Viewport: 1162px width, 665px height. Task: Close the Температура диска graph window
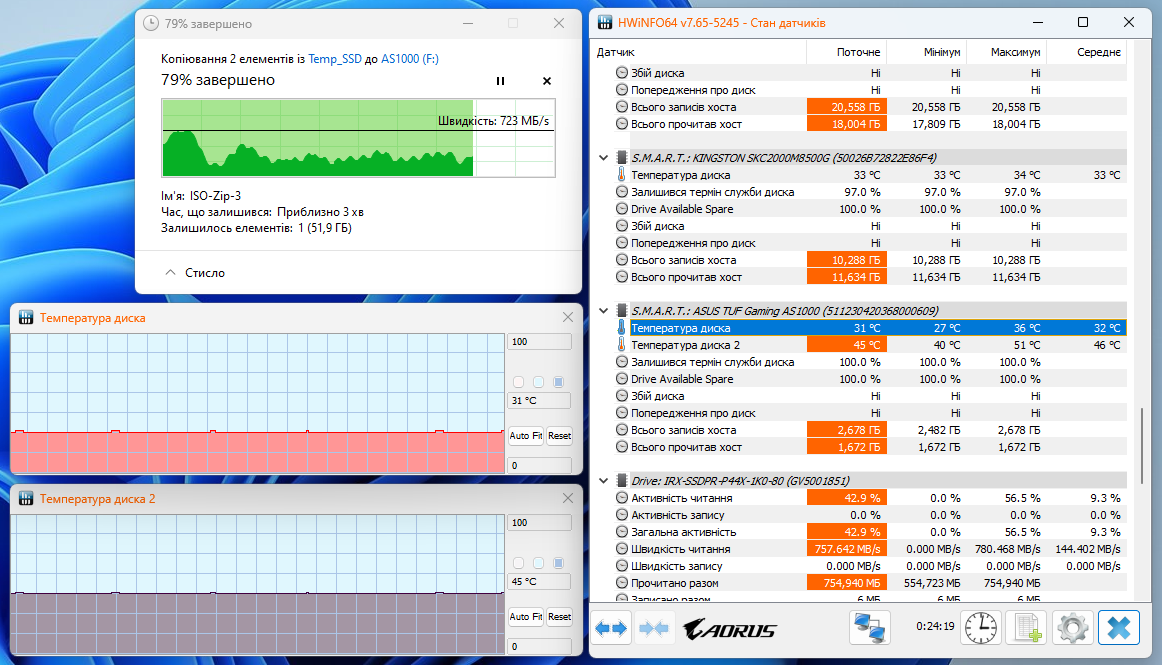coord(568,317)
